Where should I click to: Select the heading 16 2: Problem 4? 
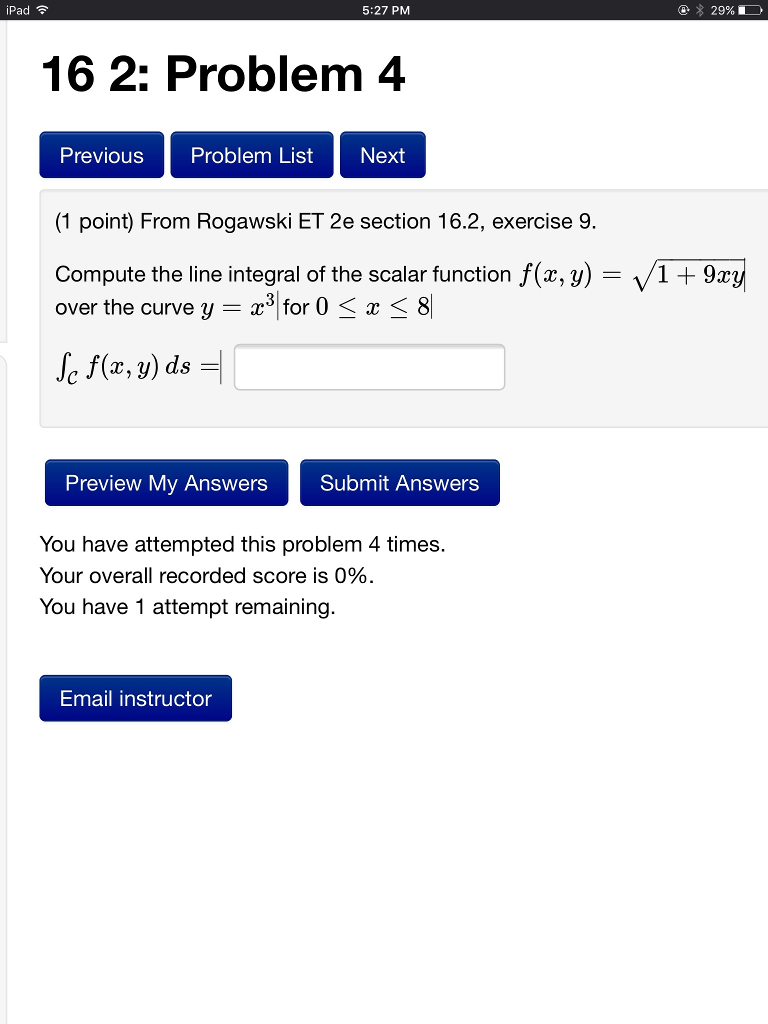222,74
